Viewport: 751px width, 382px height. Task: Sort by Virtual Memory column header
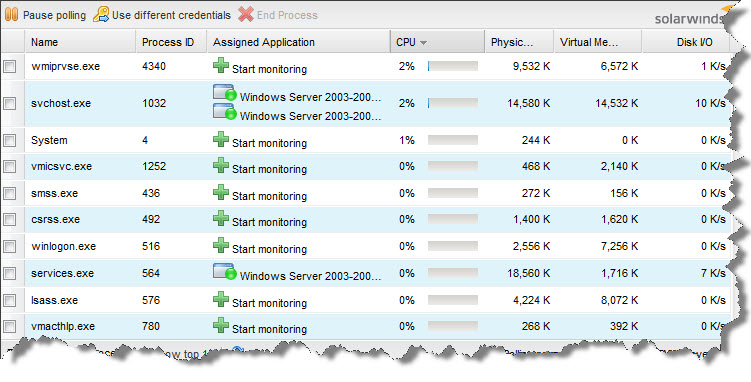click(598, 42)
